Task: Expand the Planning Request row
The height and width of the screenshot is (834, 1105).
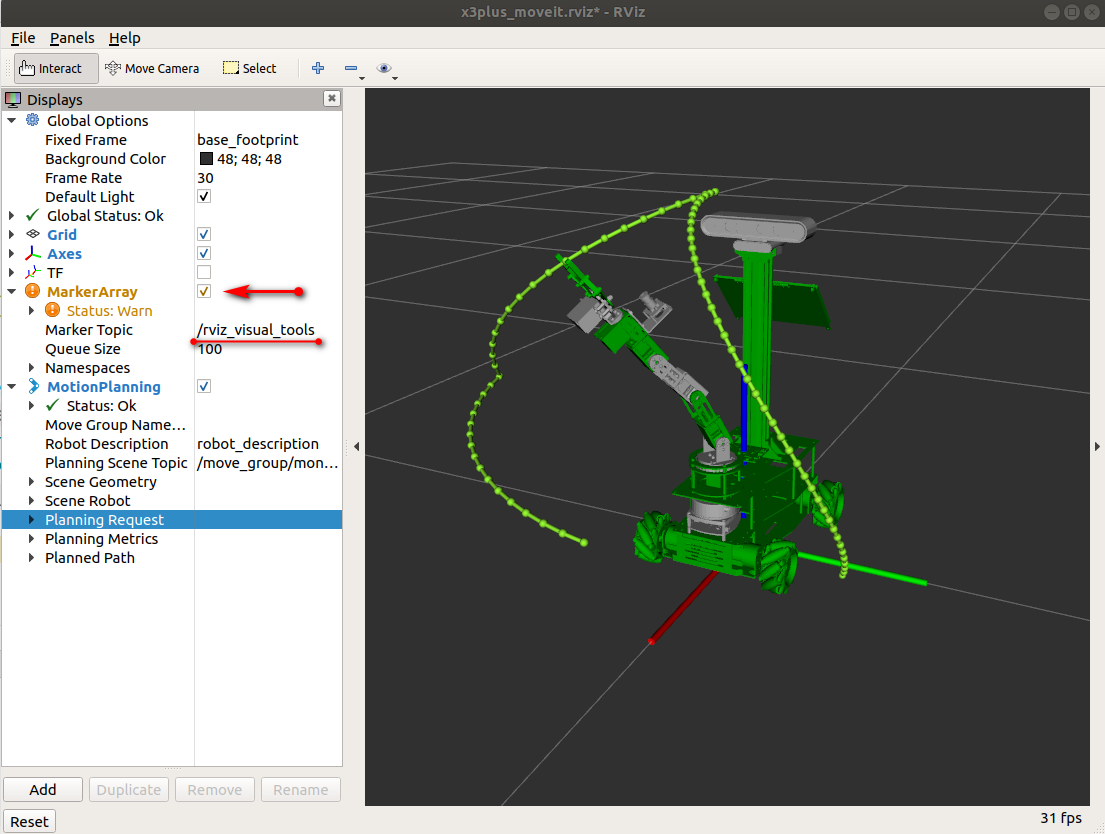Action: (x=31, y=520)
